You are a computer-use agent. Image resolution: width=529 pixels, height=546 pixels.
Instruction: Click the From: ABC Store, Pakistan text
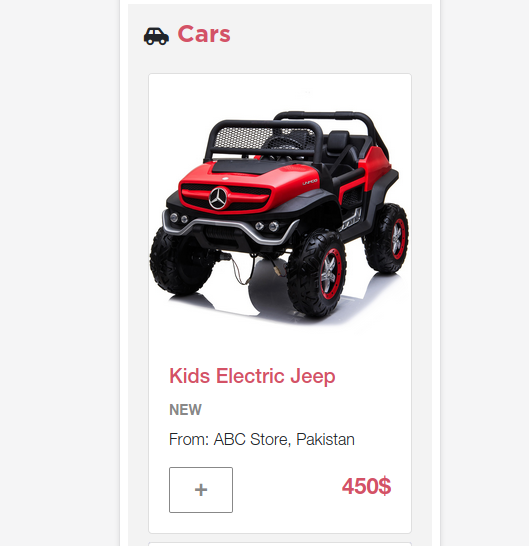(262, 439)
